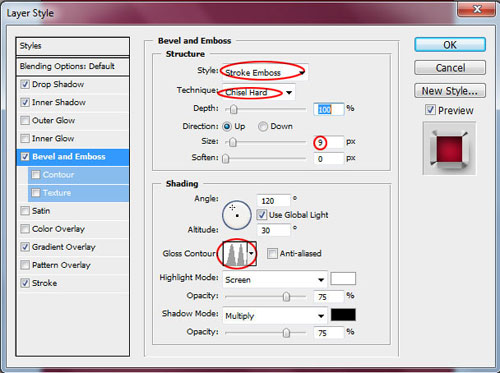Click the OK button

coord(450,45)
